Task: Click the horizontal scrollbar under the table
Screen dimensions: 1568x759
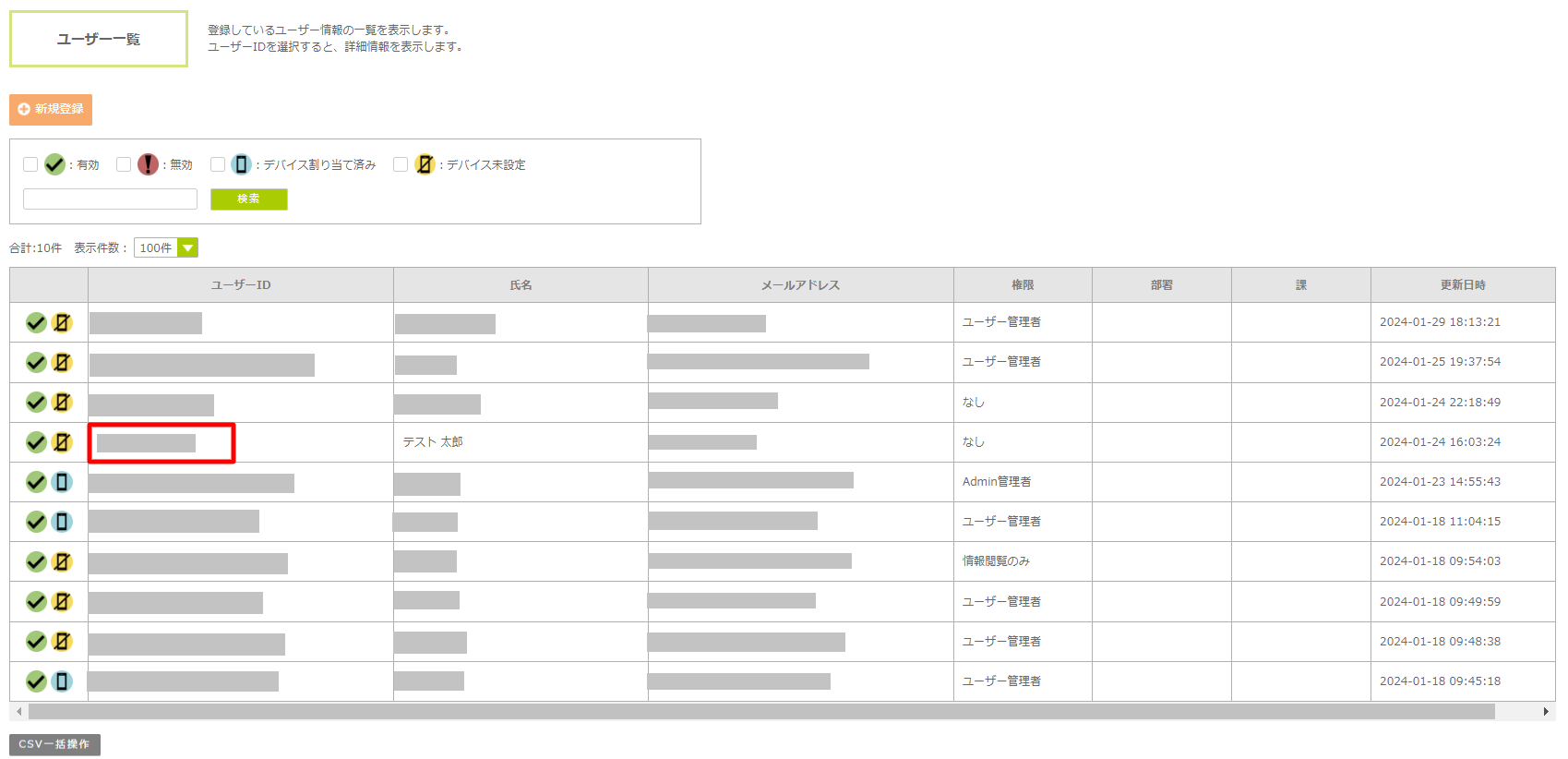Action: [x=761, y=712]
